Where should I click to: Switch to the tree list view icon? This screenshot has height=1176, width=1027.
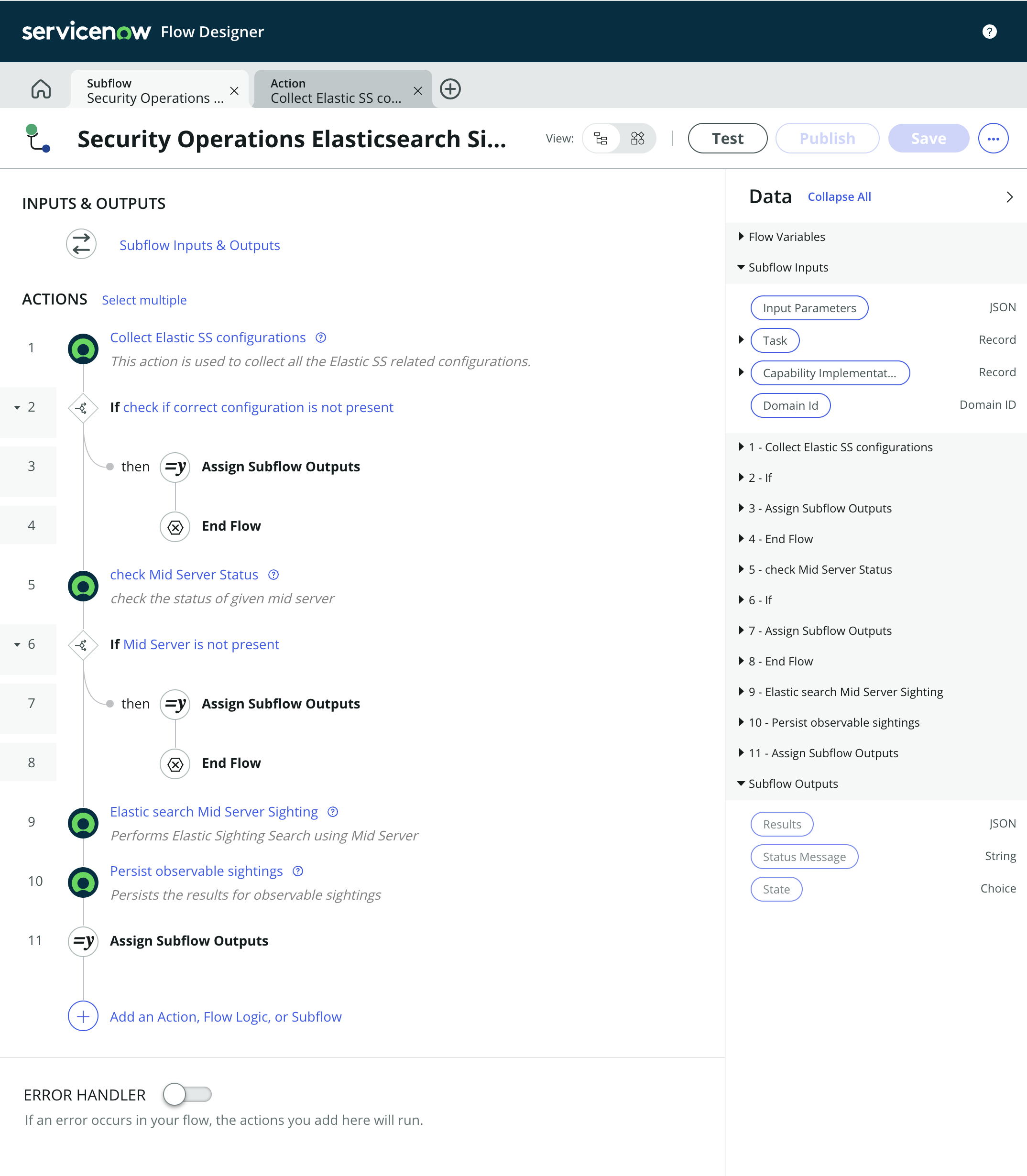[601, 138]
